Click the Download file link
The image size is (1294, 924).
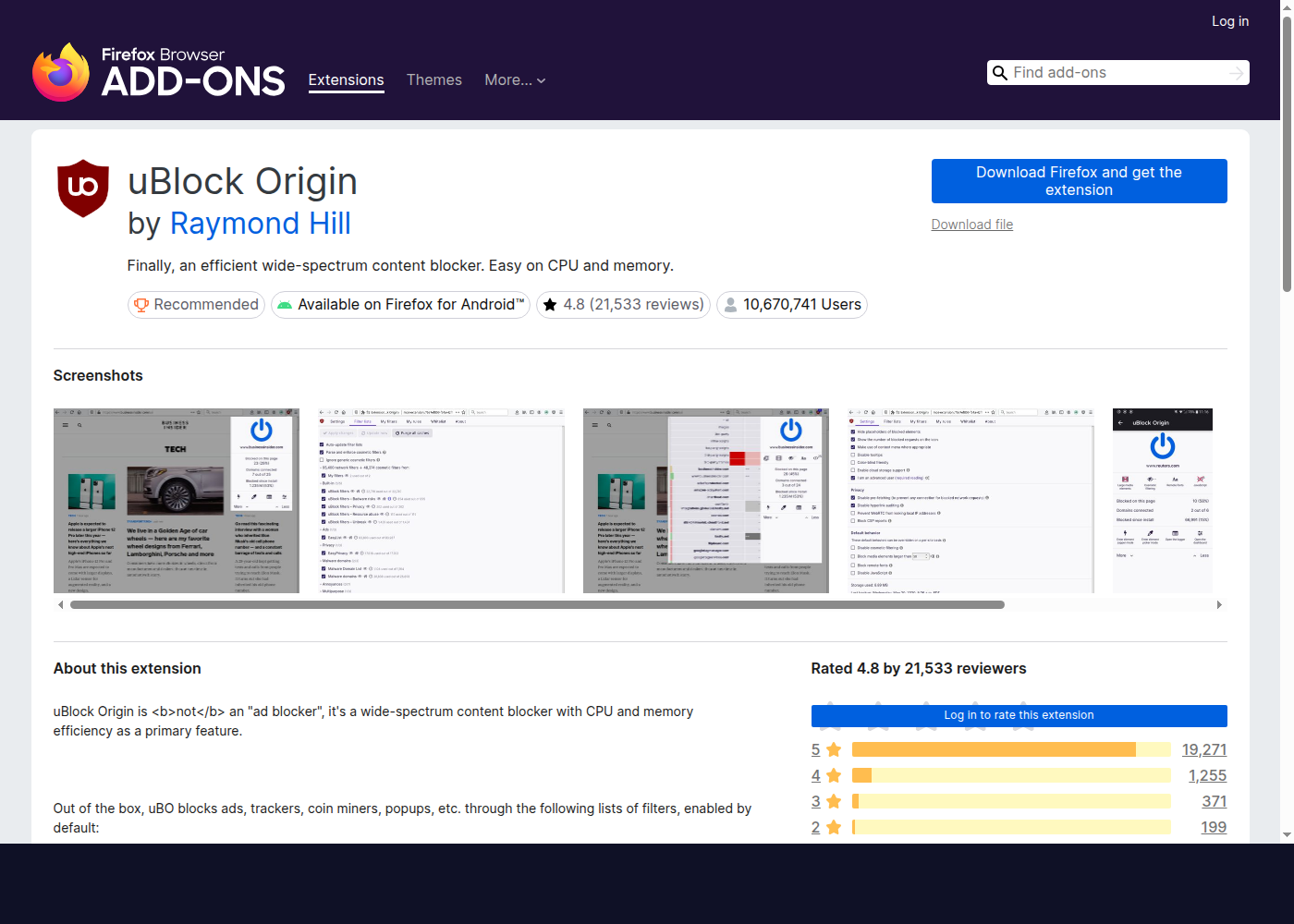[x=971, y=224]
